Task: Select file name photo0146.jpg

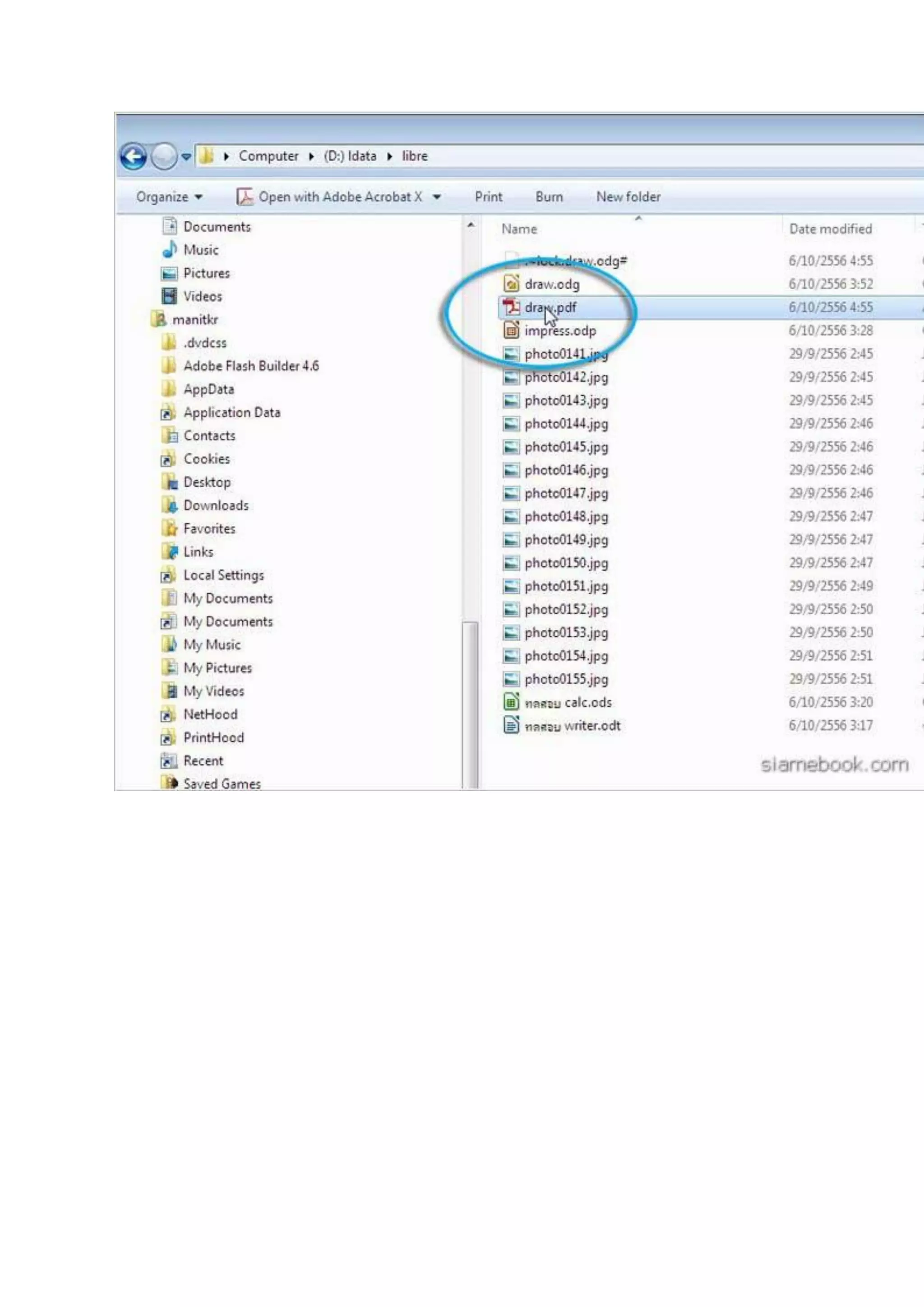Action: [x=566, y=471]
